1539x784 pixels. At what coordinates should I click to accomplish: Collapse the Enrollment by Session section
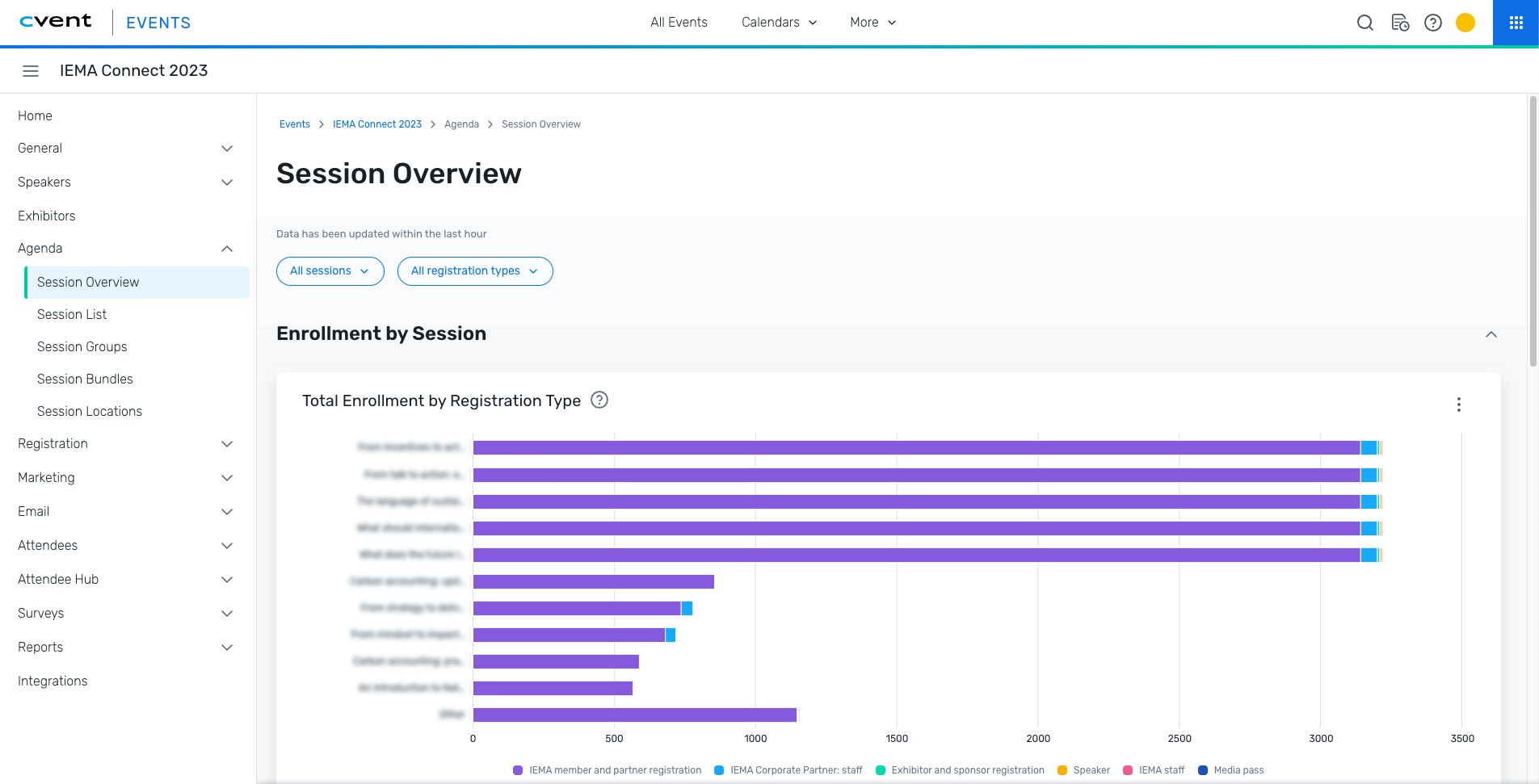pyautogui.click(x=1491, y=334)
